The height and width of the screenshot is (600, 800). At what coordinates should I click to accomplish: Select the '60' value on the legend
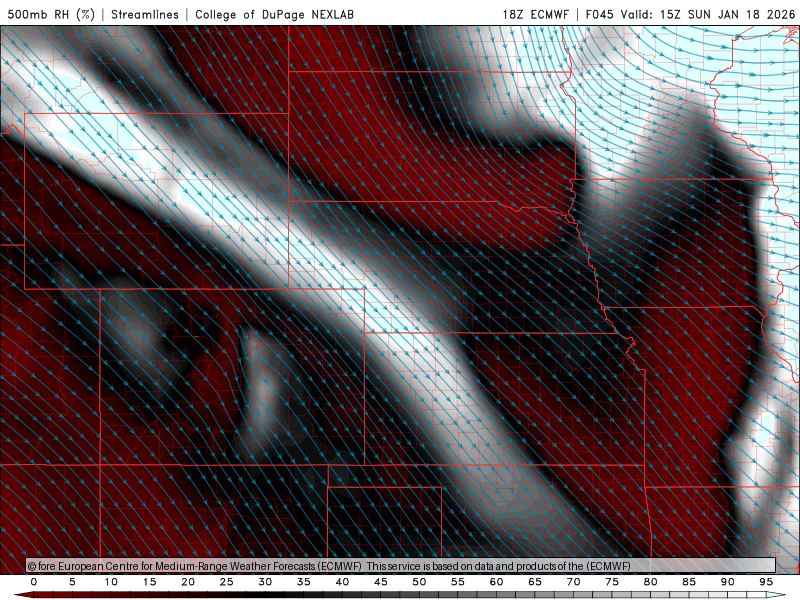point(496,582)
